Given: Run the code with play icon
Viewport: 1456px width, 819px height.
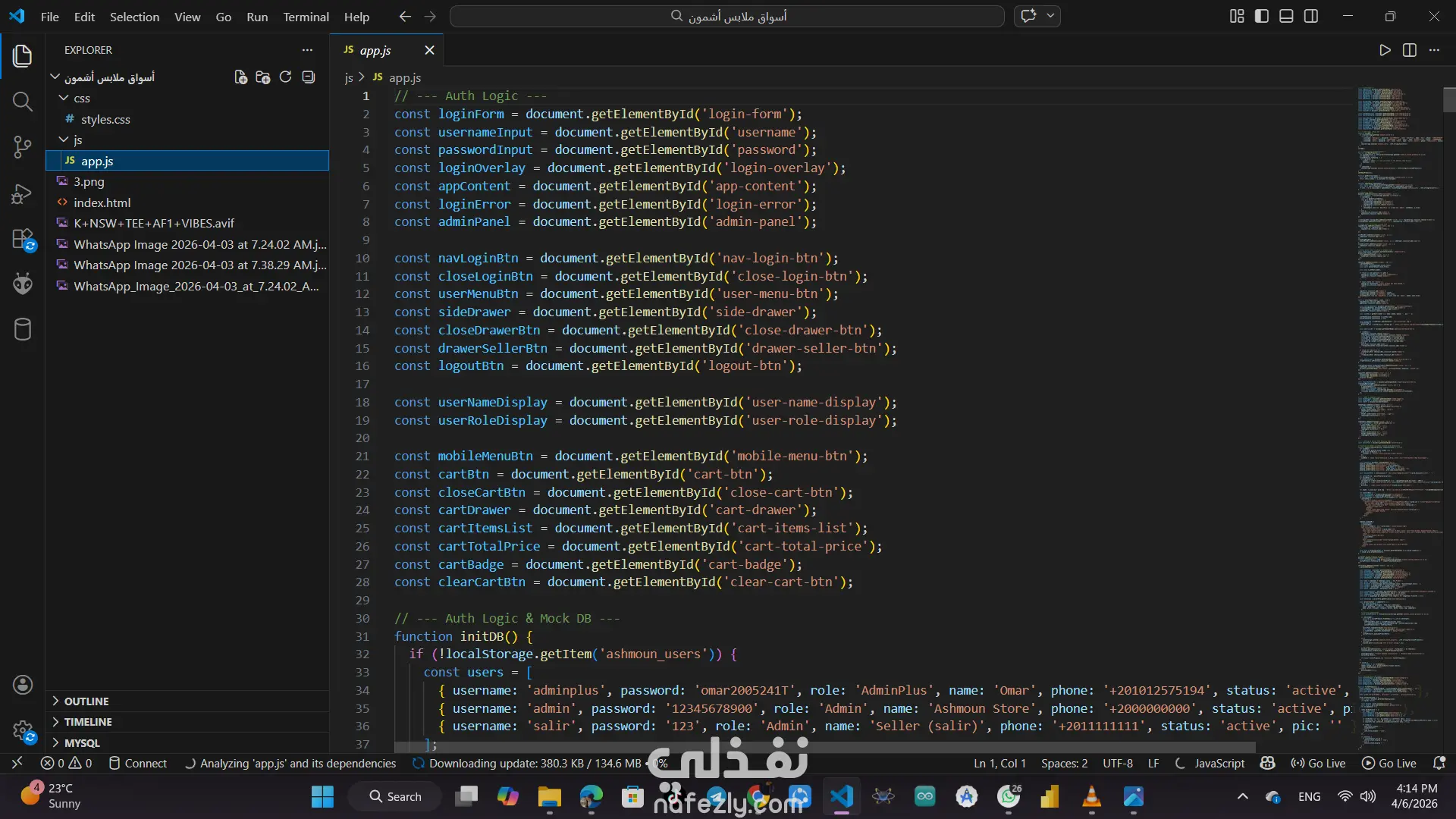Looking at the screenshot, I should point(1385,50).
